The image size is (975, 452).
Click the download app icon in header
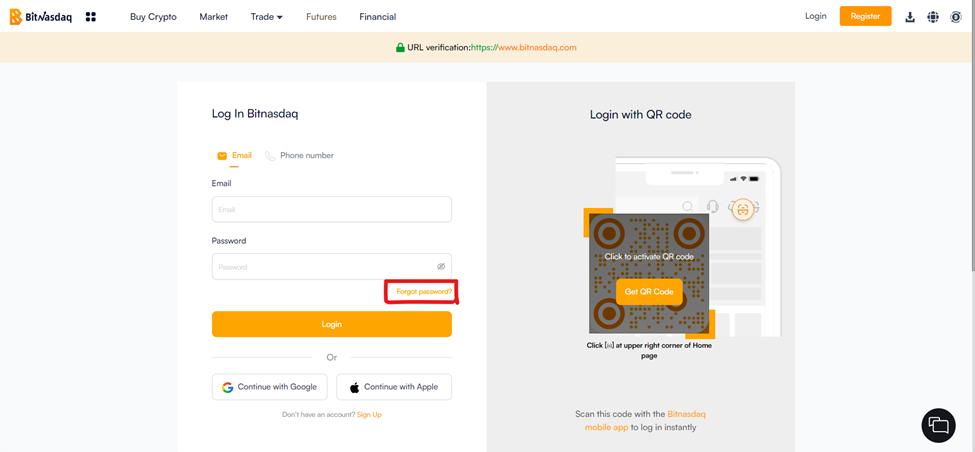pos(910,17)
